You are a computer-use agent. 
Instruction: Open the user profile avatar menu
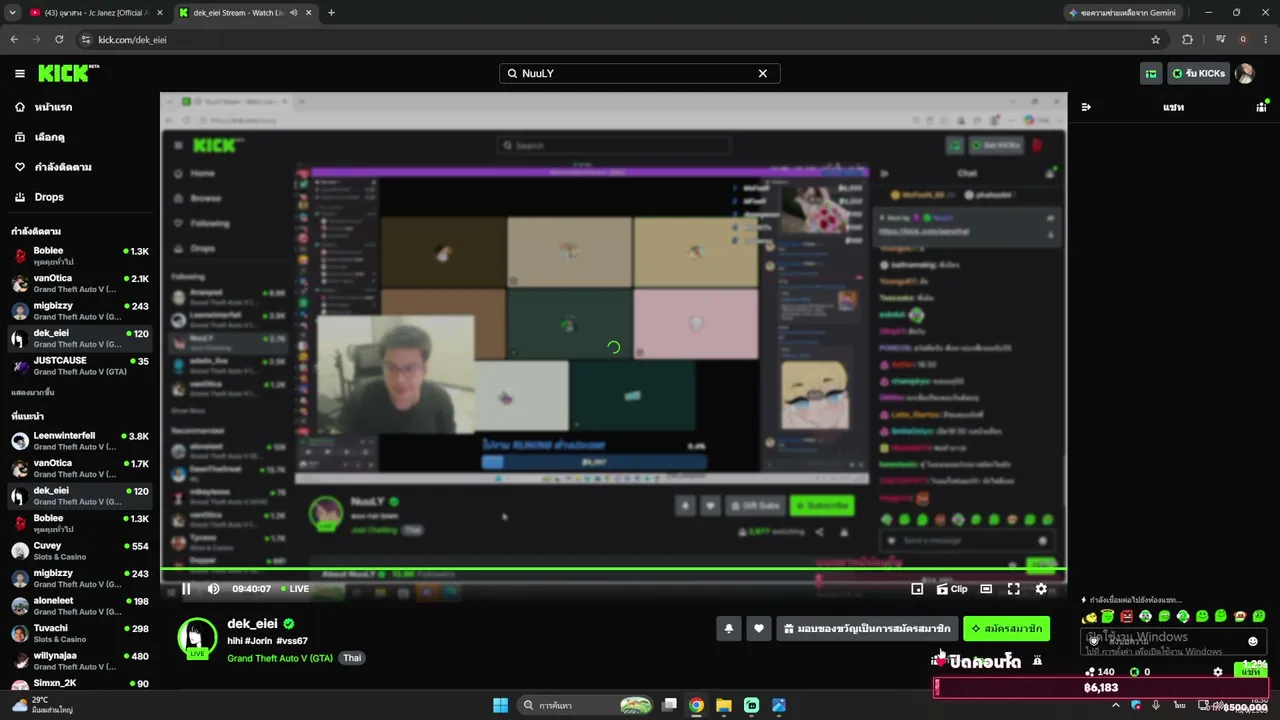coord(1245,73)
